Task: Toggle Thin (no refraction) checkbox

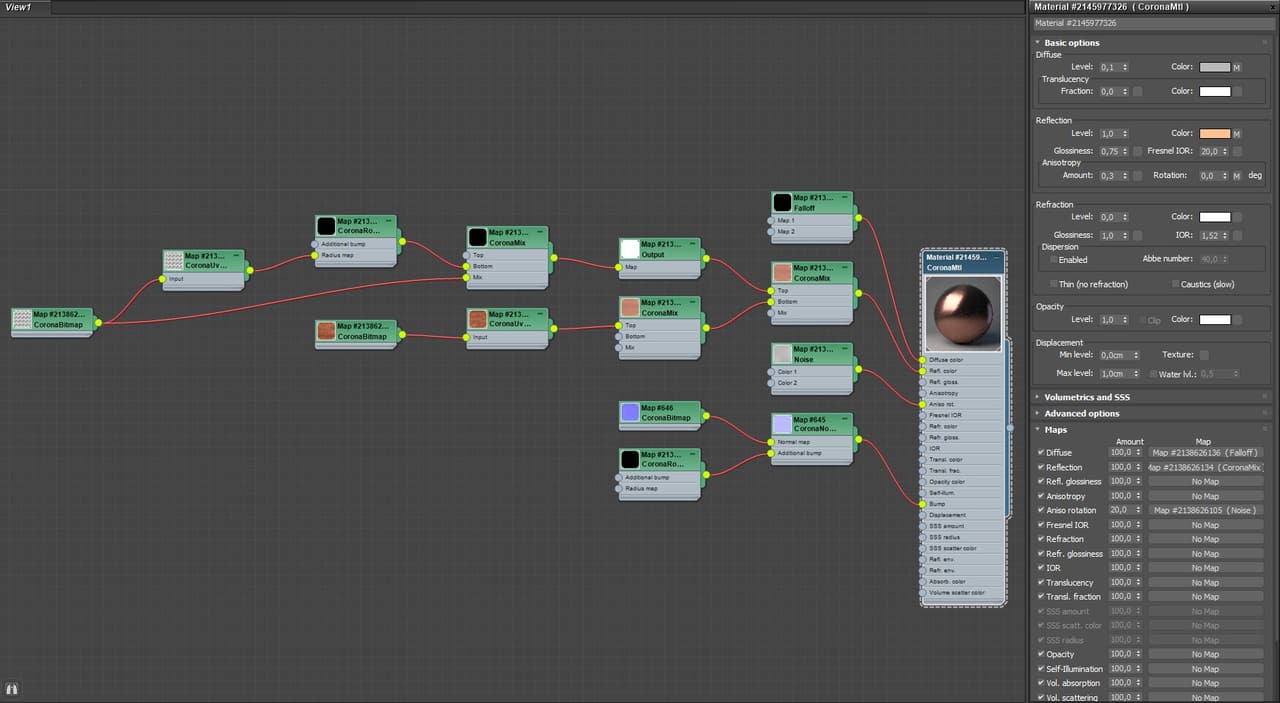Action: [1054, 284]
